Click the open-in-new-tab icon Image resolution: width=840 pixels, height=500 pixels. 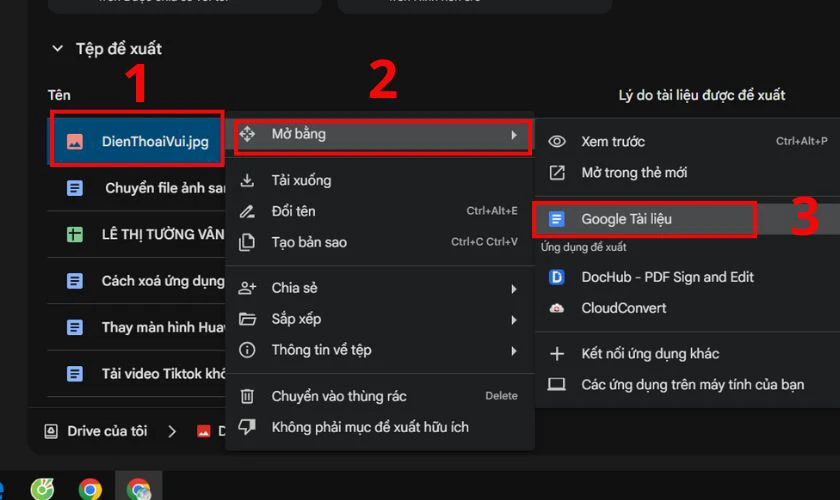pyautogui.click(x=557, y=173)
